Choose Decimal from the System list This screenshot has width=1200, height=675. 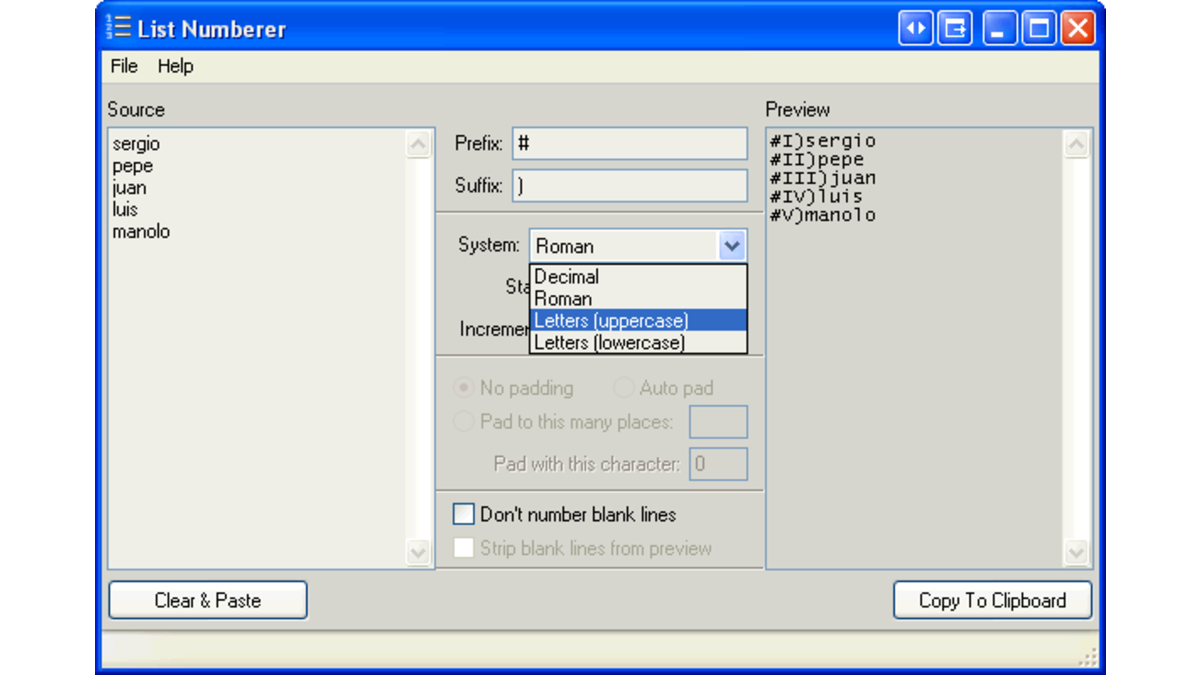coord(638,277)
